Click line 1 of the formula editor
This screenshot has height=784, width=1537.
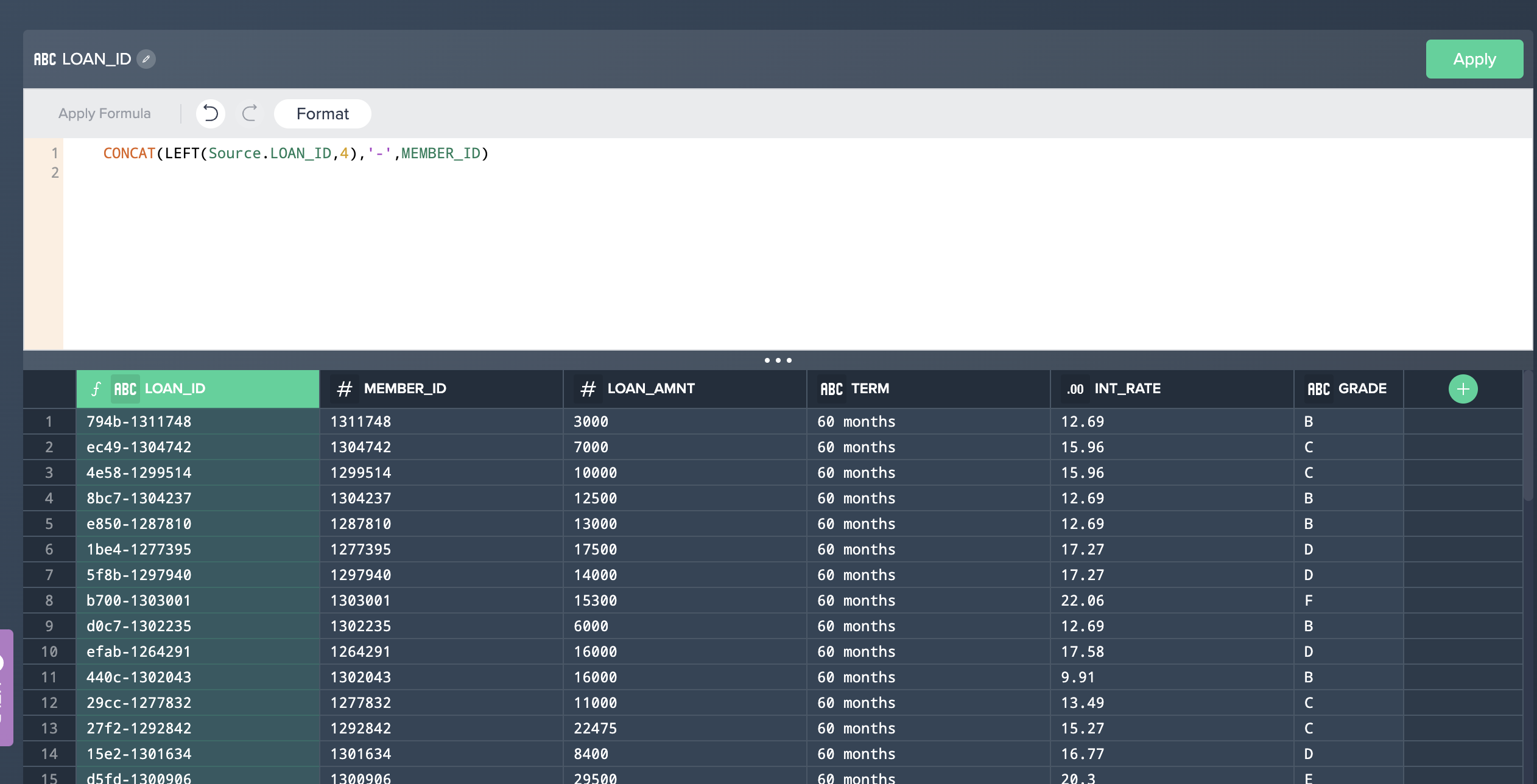(292, 153)
